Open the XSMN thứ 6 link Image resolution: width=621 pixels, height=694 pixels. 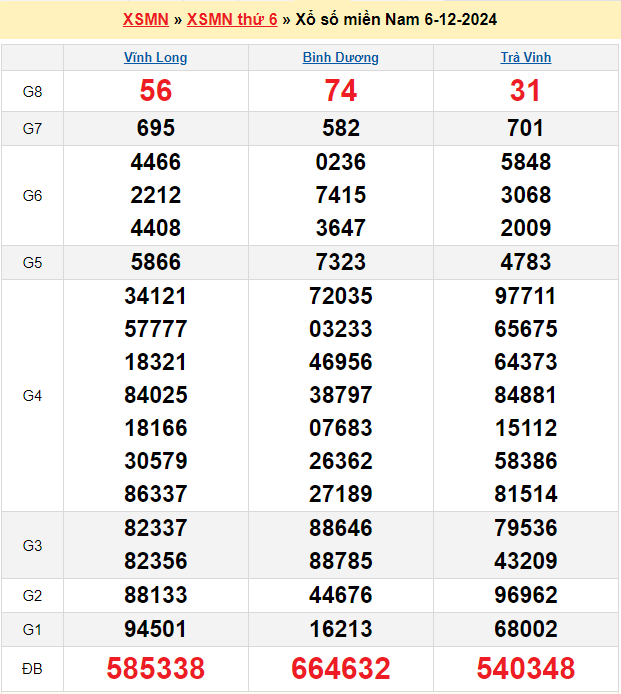point(232,20)
